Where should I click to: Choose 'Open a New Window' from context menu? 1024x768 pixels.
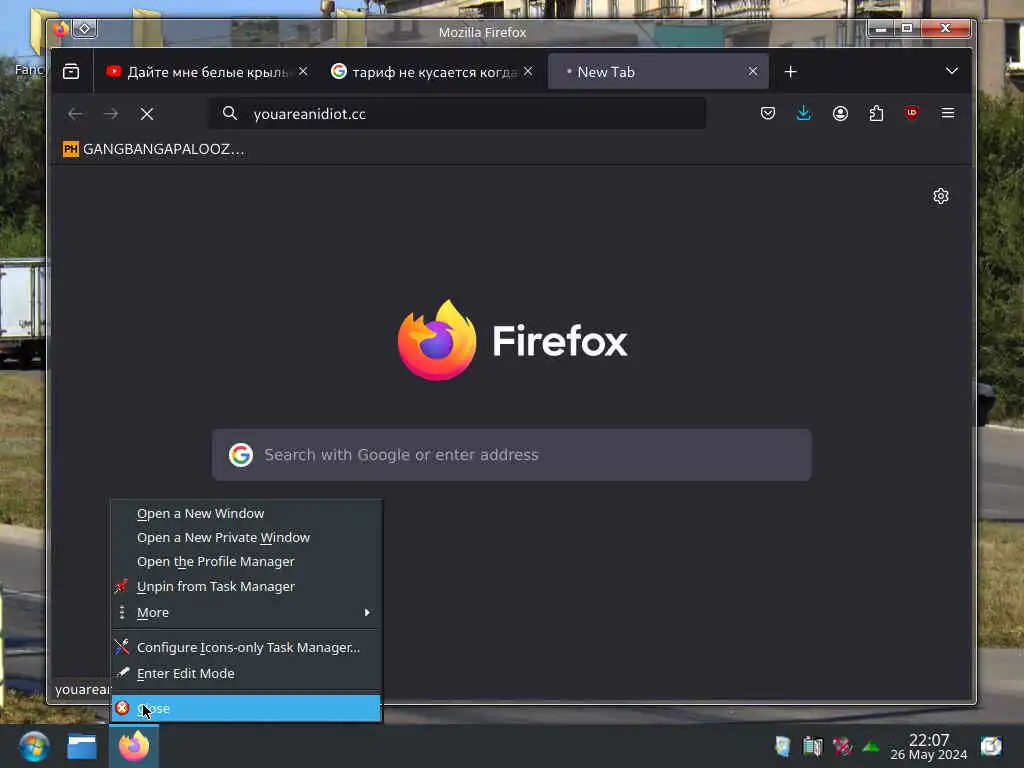(x=246, y=513)
